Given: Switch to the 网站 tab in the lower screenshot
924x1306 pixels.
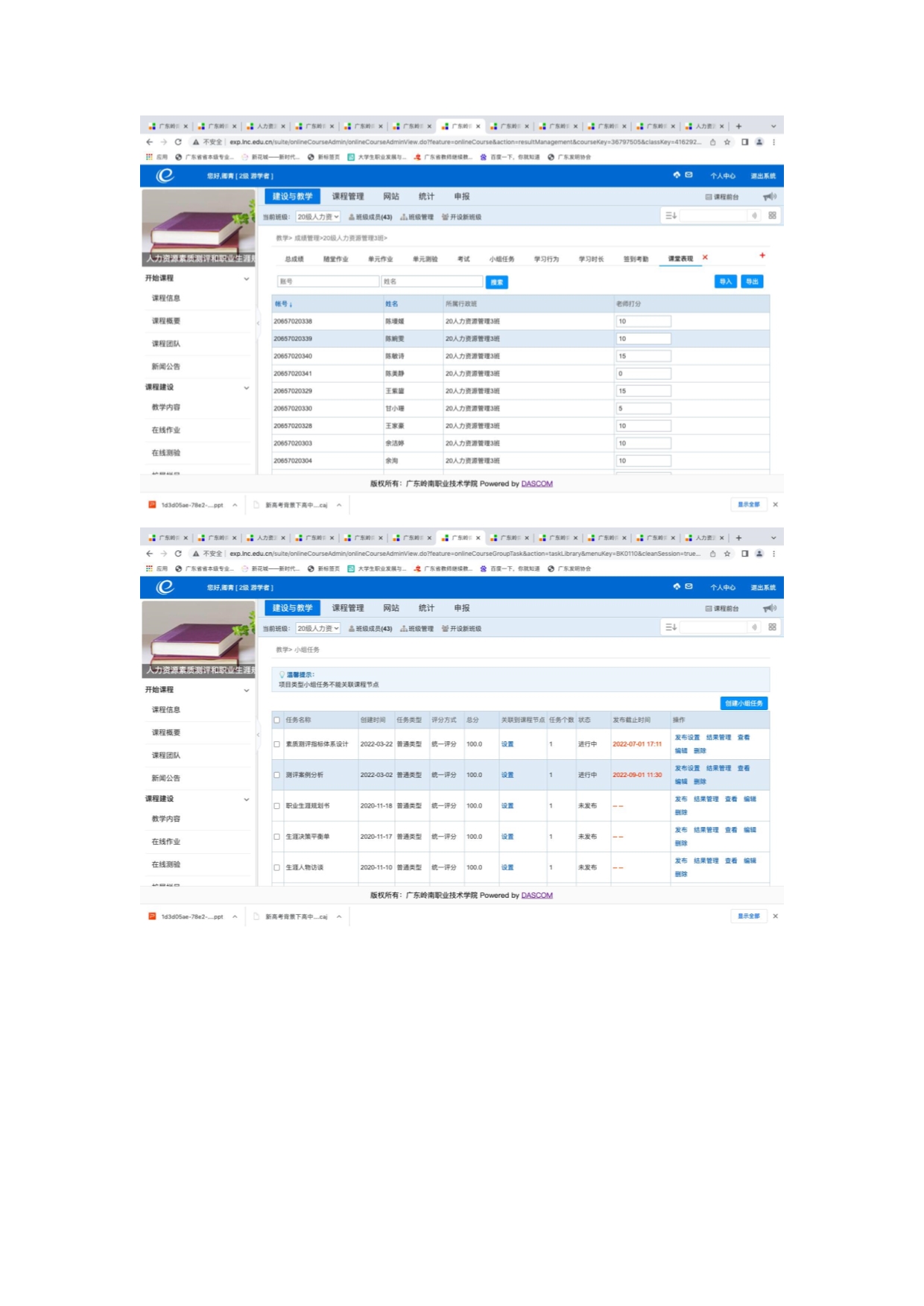Looking at the screenshot, I should pyautogui.click(x=391, y=609).
